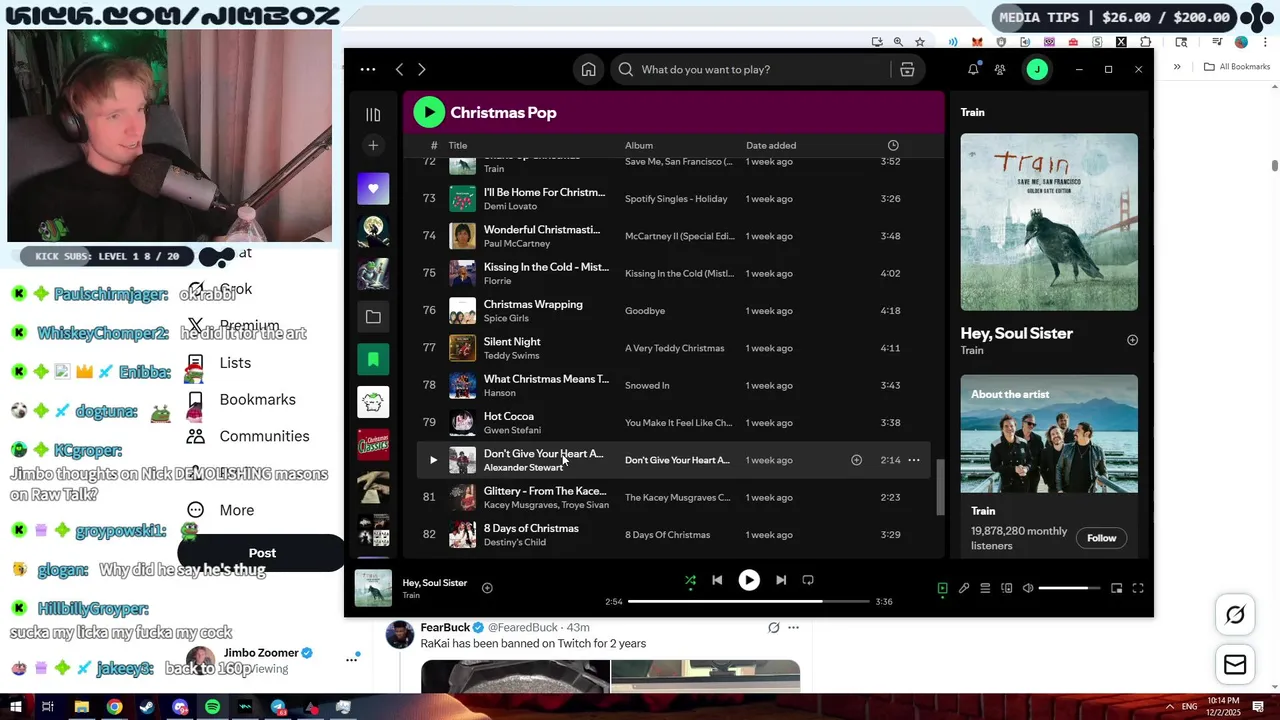Skip to next track
Viewport: 1280px width, 720px height.
coord(781,580)
